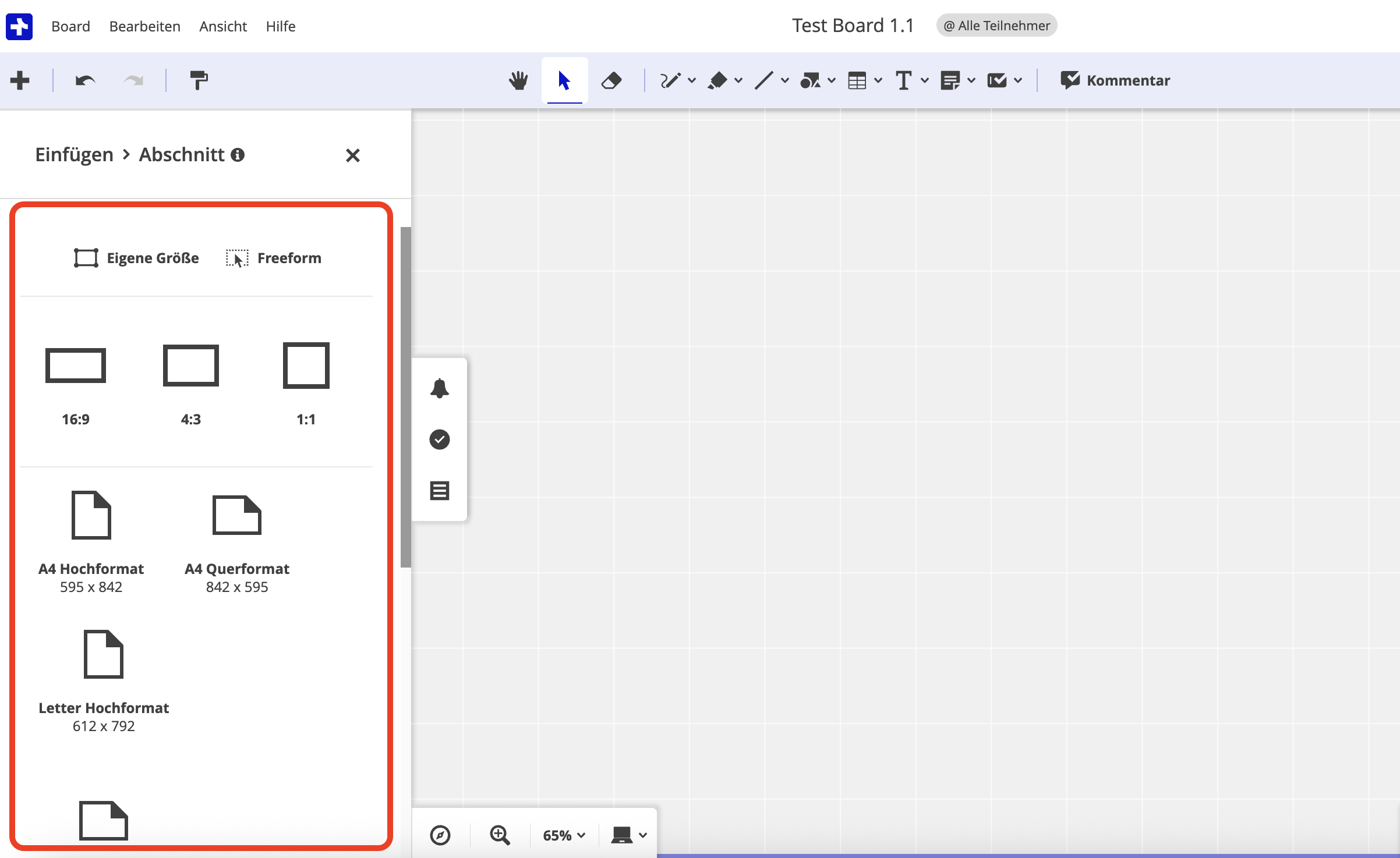Select the arrow pointer tool
The image size is (1400, 858).
click(564, 80)
